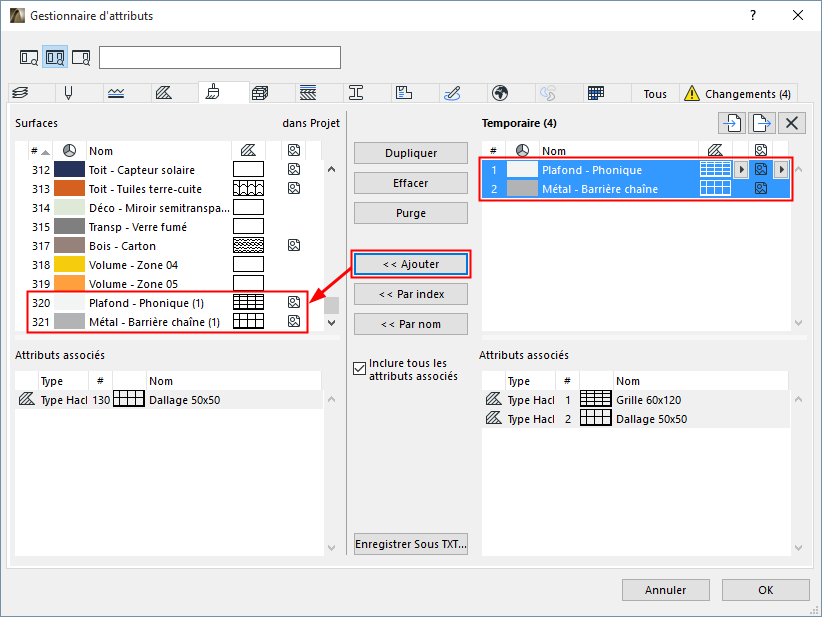Click the Annuler button
This screenshot has height=617, width=822.
[666, 590]
